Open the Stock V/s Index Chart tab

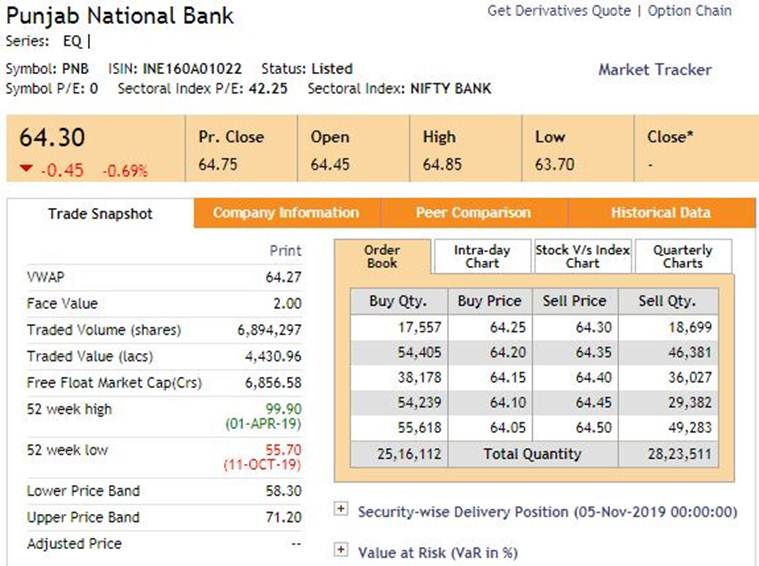(x=582, y=256)
